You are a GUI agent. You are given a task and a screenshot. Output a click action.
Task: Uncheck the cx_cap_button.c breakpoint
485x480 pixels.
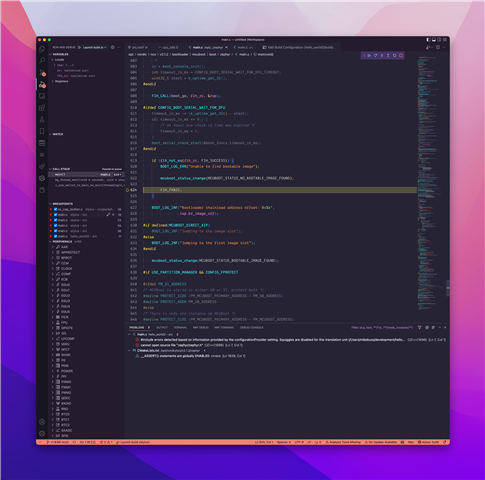[56, 209]
